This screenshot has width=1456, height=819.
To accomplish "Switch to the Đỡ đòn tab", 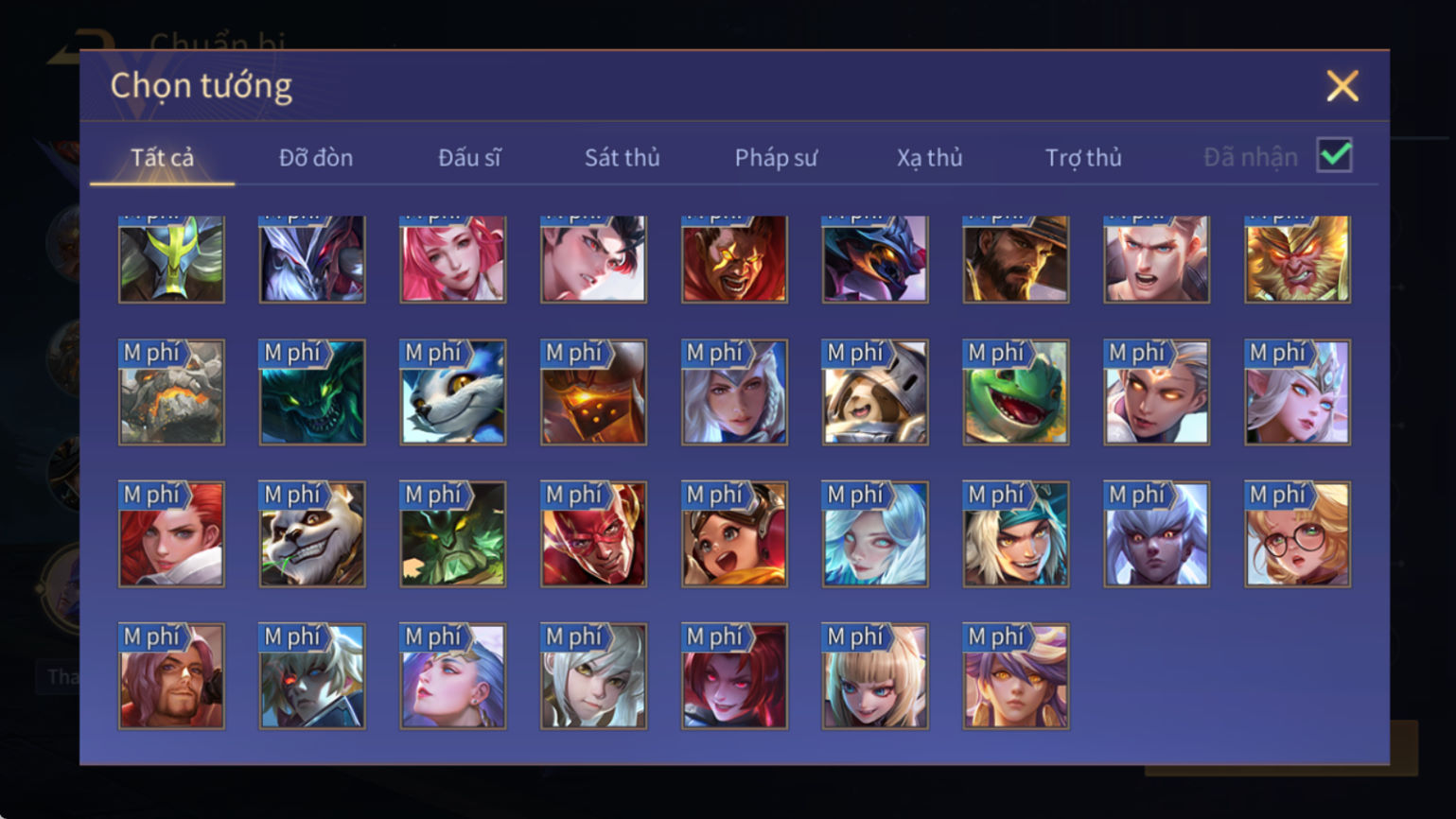I will click(x=316, y=157).
